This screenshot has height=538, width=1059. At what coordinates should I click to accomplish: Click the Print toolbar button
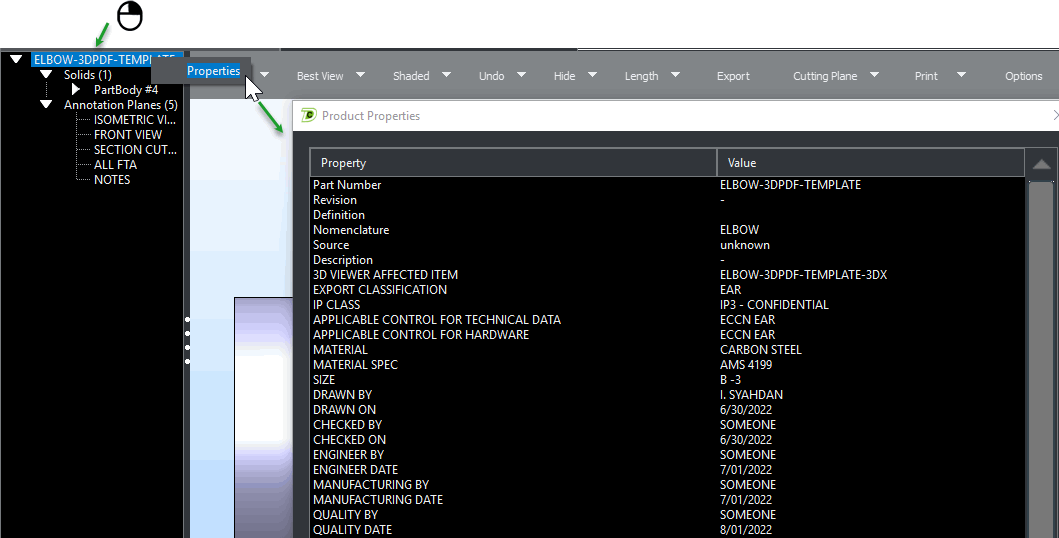(926, 76)
